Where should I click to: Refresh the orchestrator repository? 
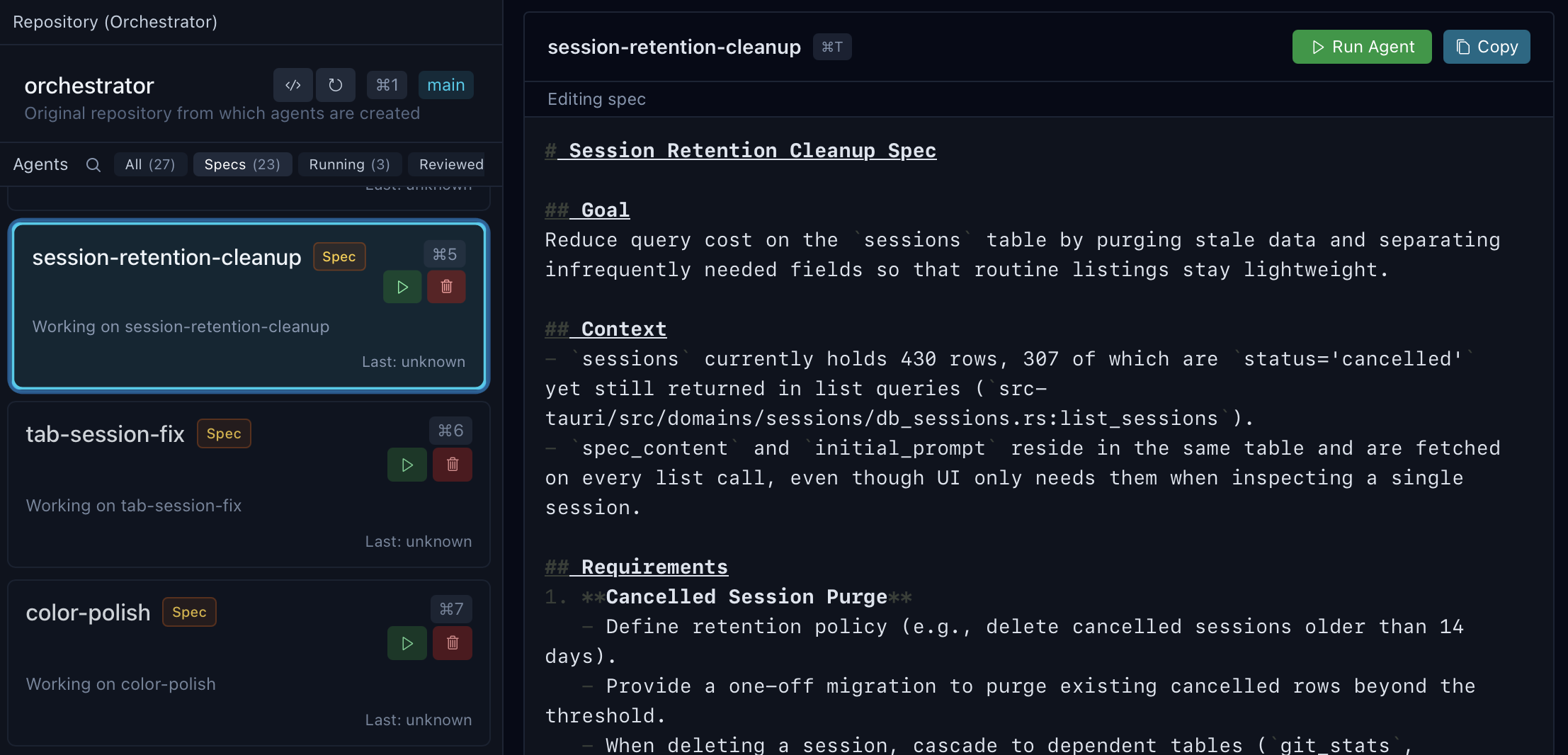click(335, 84)
